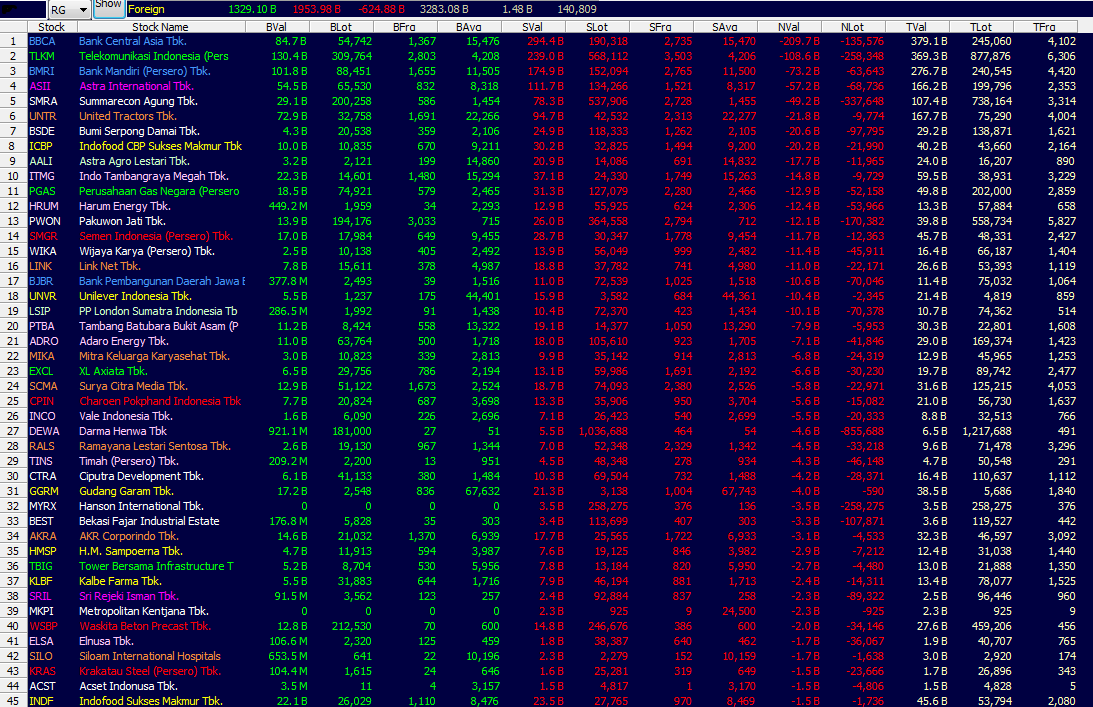Sort by the SLot column header
This screenshot has width=1093, height=707.
click(597, 27)
